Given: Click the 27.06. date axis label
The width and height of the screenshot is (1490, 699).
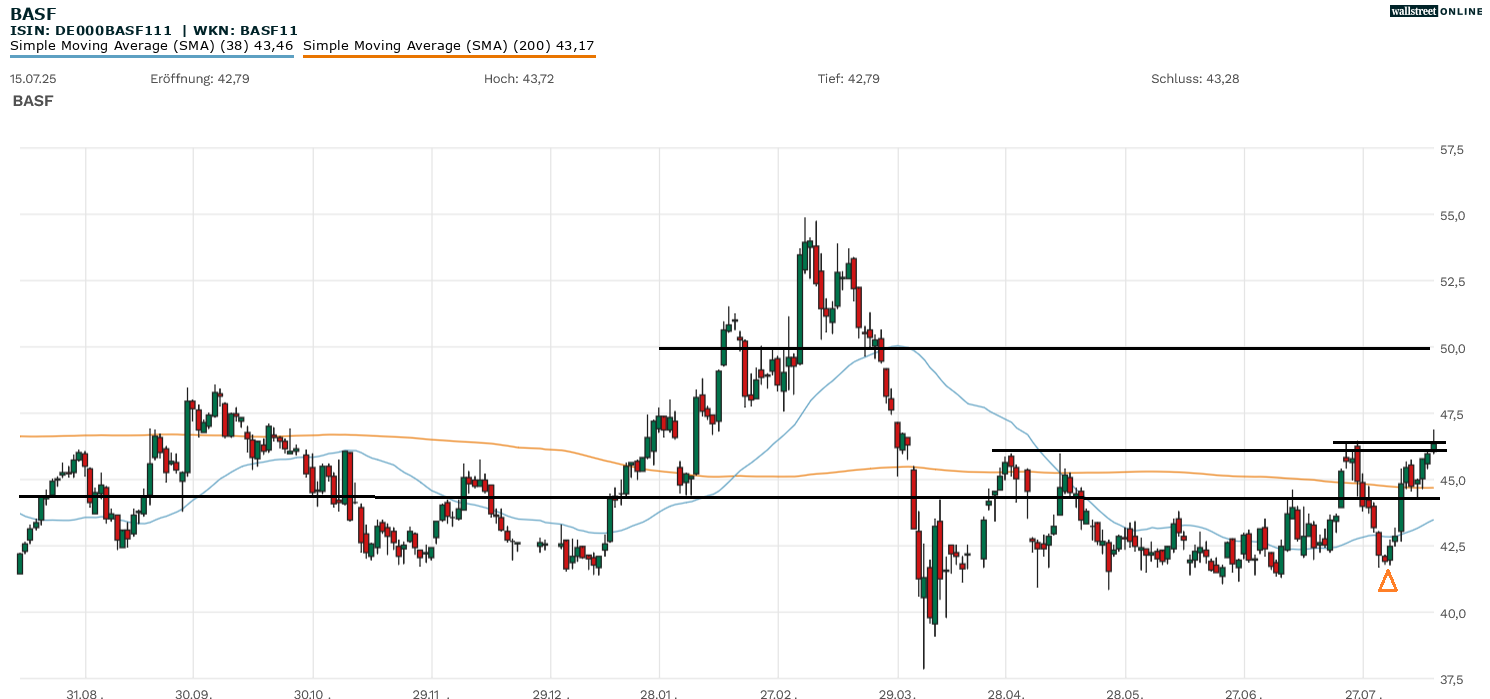Looking at the screenshot, I should (x=1243, y=692).
